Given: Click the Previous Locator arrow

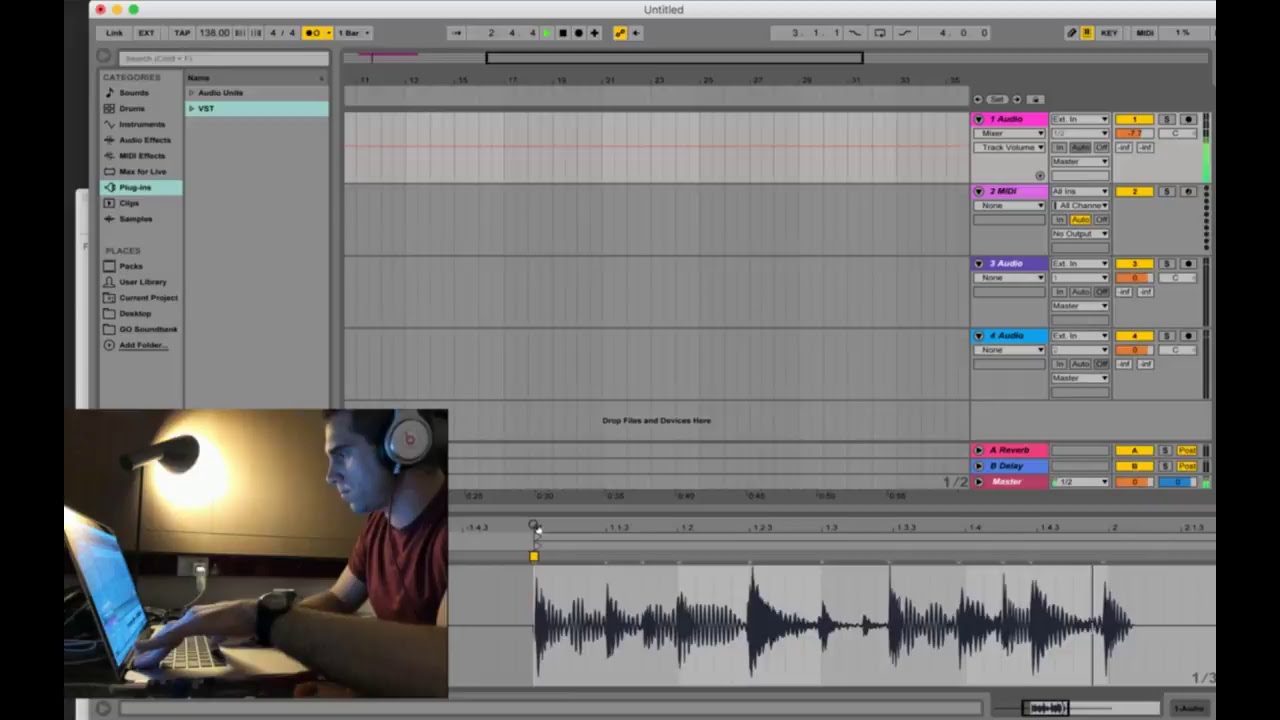Looking at the screenshot, I should (x=978, y=100).
